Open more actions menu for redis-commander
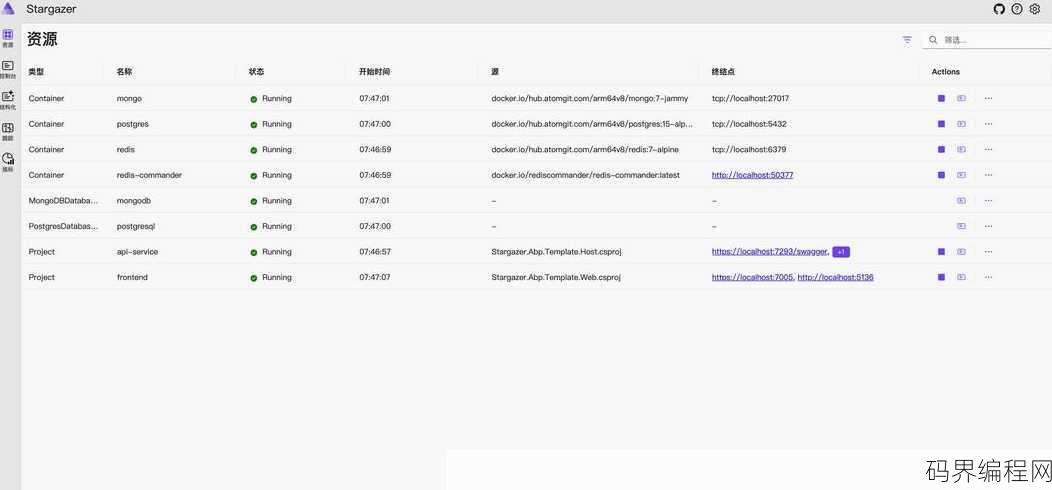1052x490 pixels. tap(988, 175)
